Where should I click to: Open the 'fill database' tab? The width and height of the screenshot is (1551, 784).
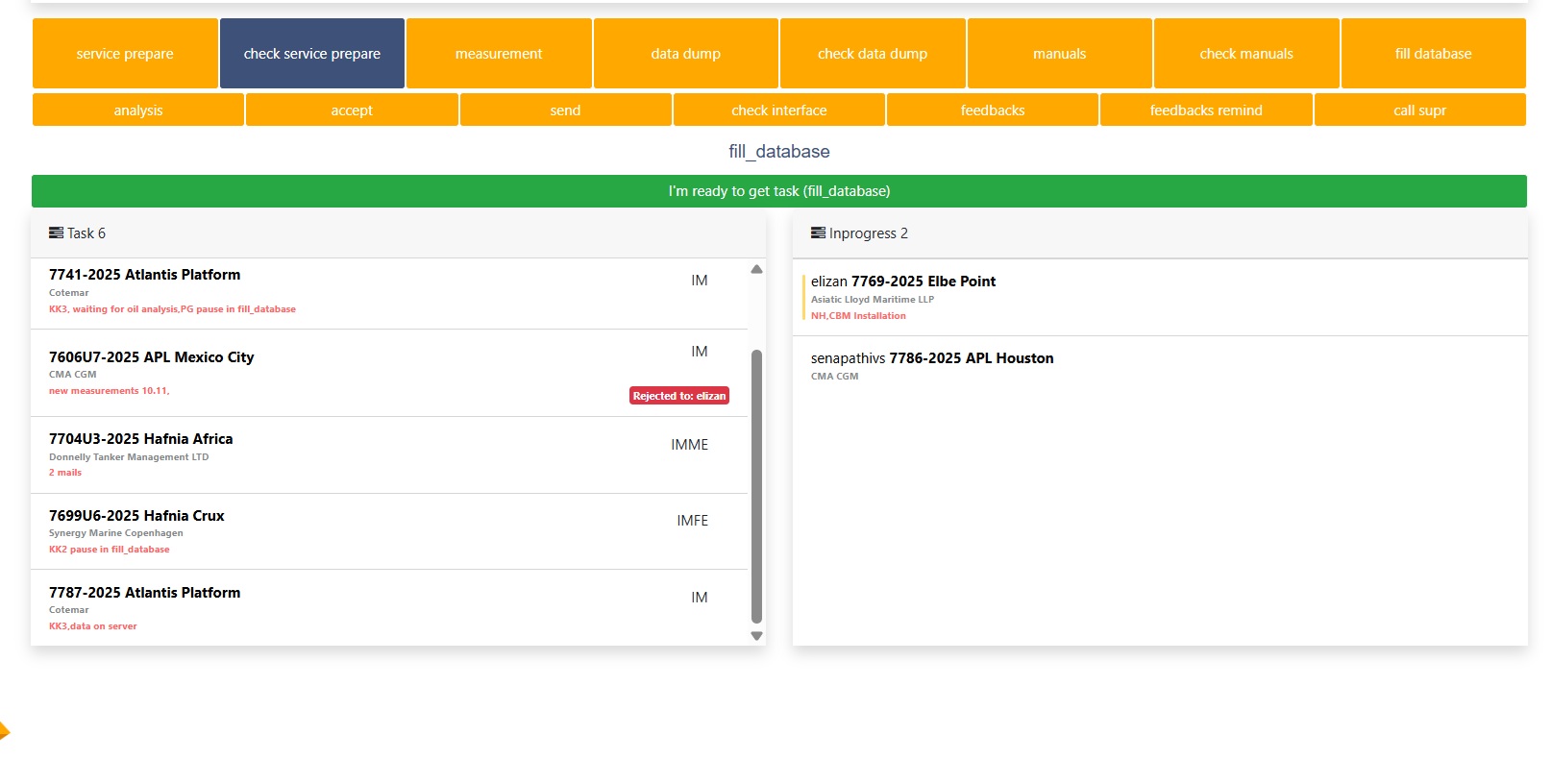click(x=1433, y=54)
